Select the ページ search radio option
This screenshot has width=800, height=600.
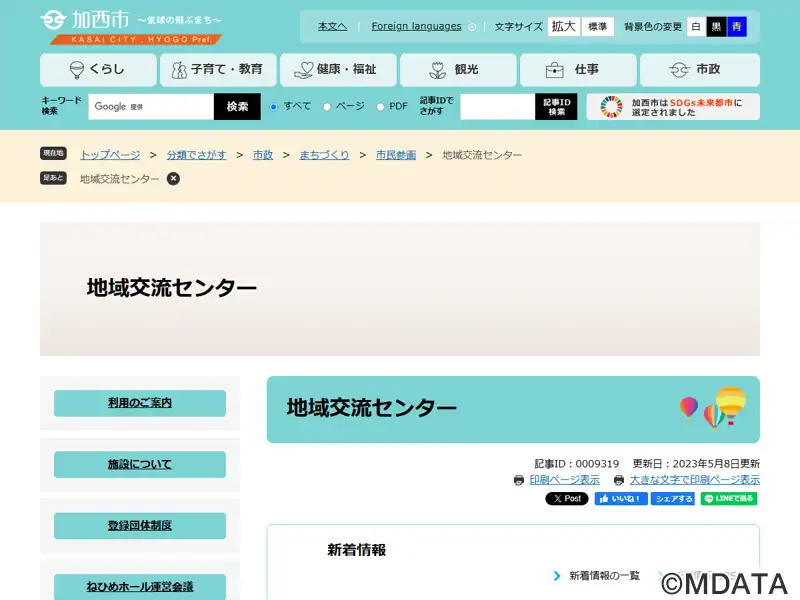(327, 107)
